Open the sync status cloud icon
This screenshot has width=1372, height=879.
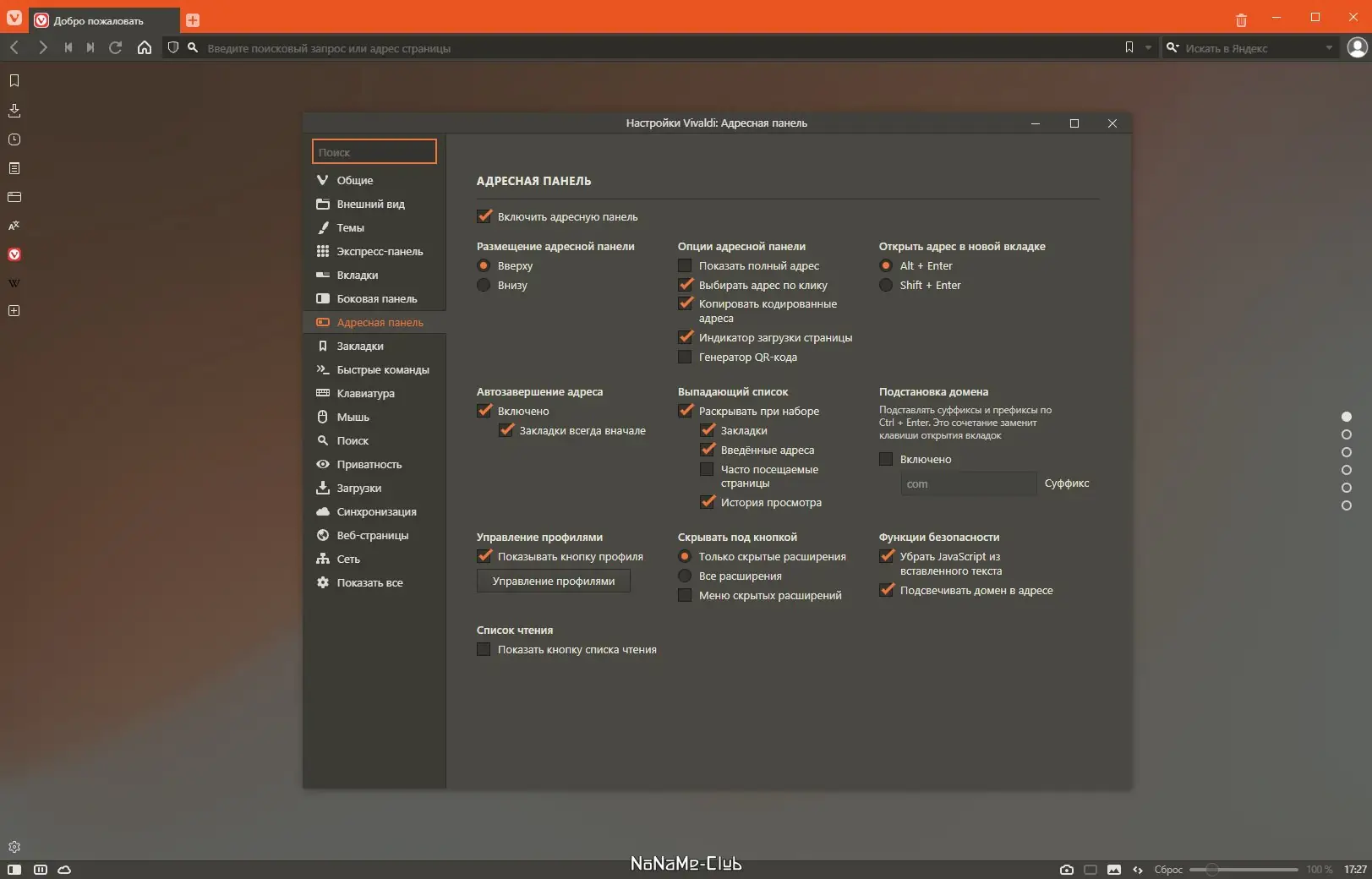(64, 870)
